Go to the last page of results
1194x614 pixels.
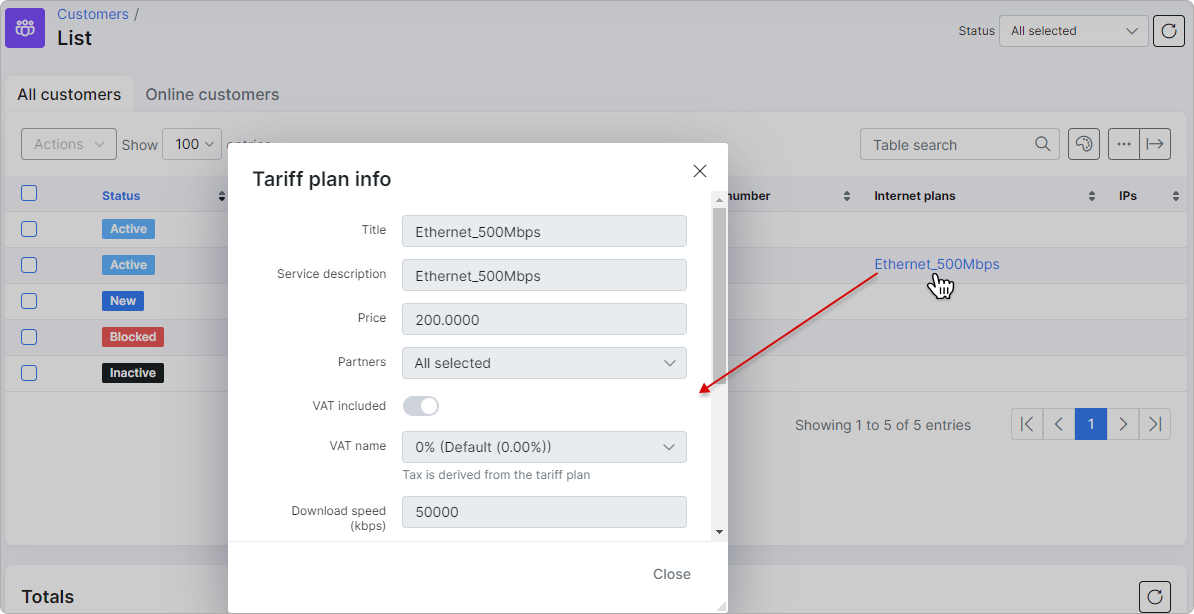[x=1154, y=424]
